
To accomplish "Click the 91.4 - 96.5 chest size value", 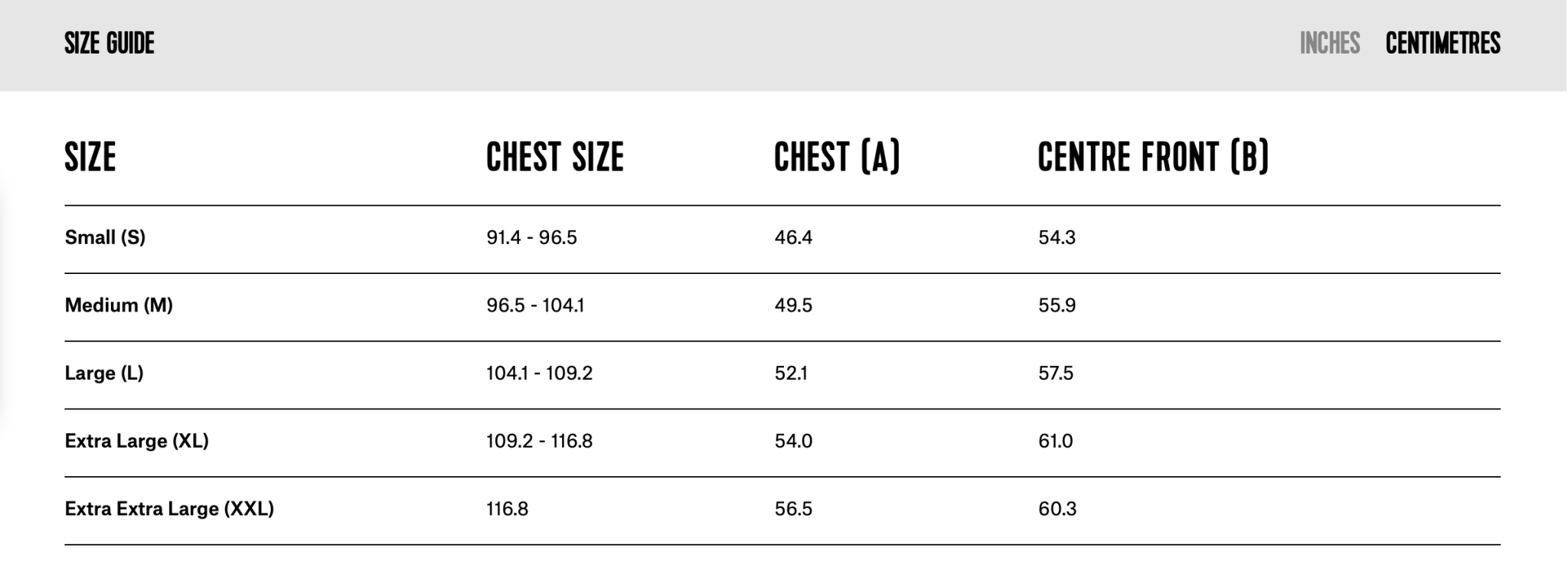I will click(531, 237).
